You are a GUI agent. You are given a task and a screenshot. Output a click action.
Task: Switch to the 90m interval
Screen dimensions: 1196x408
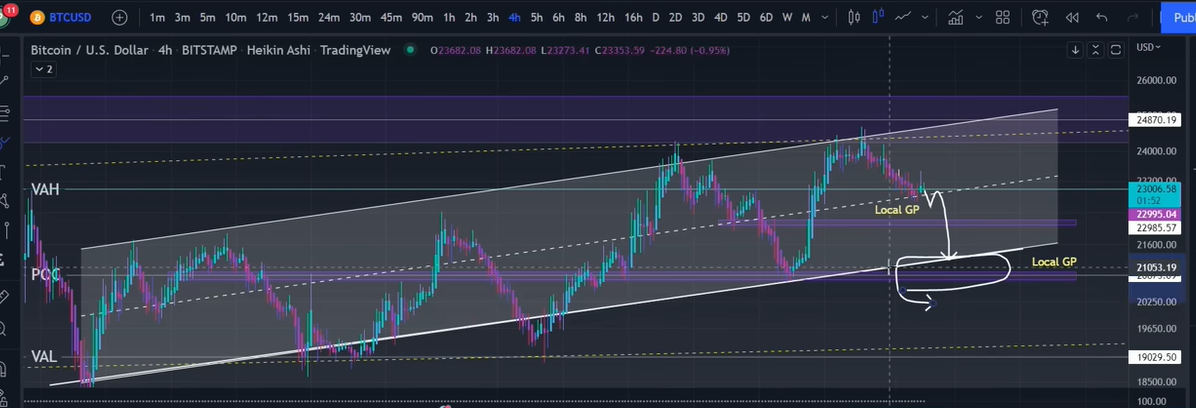tap(423, 17)
